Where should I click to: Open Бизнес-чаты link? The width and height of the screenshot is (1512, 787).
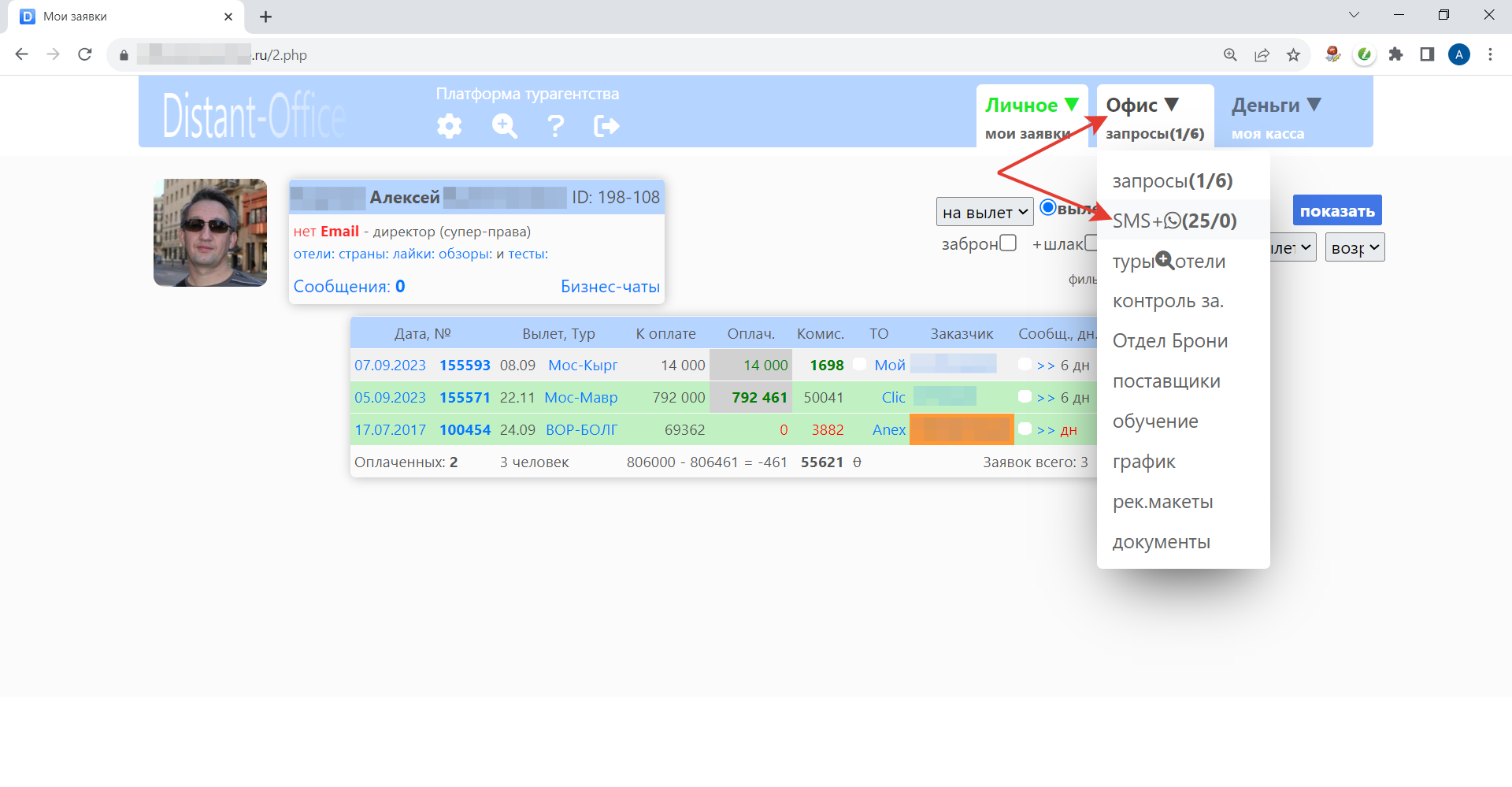coord(610,287)
